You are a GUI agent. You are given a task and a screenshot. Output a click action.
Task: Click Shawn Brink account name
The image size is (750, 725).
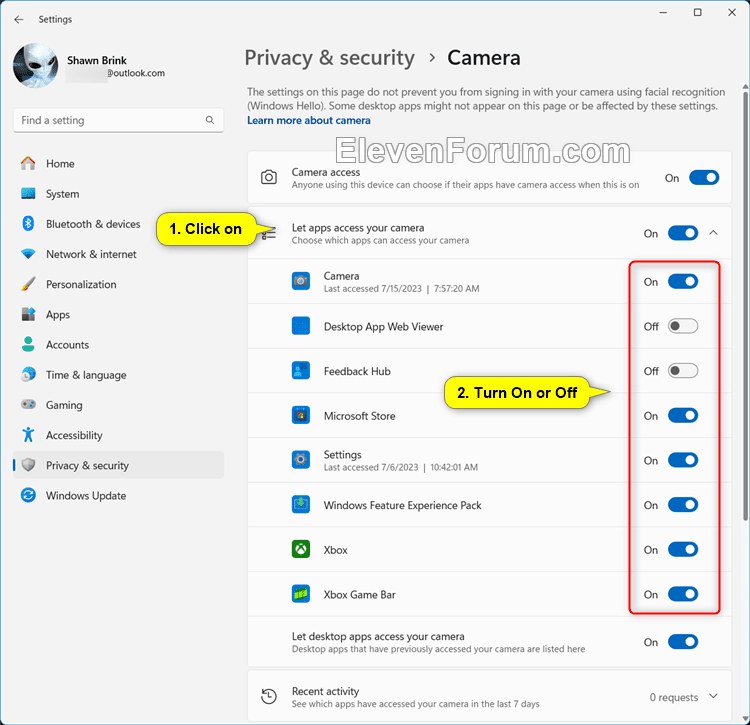(97, 60)
